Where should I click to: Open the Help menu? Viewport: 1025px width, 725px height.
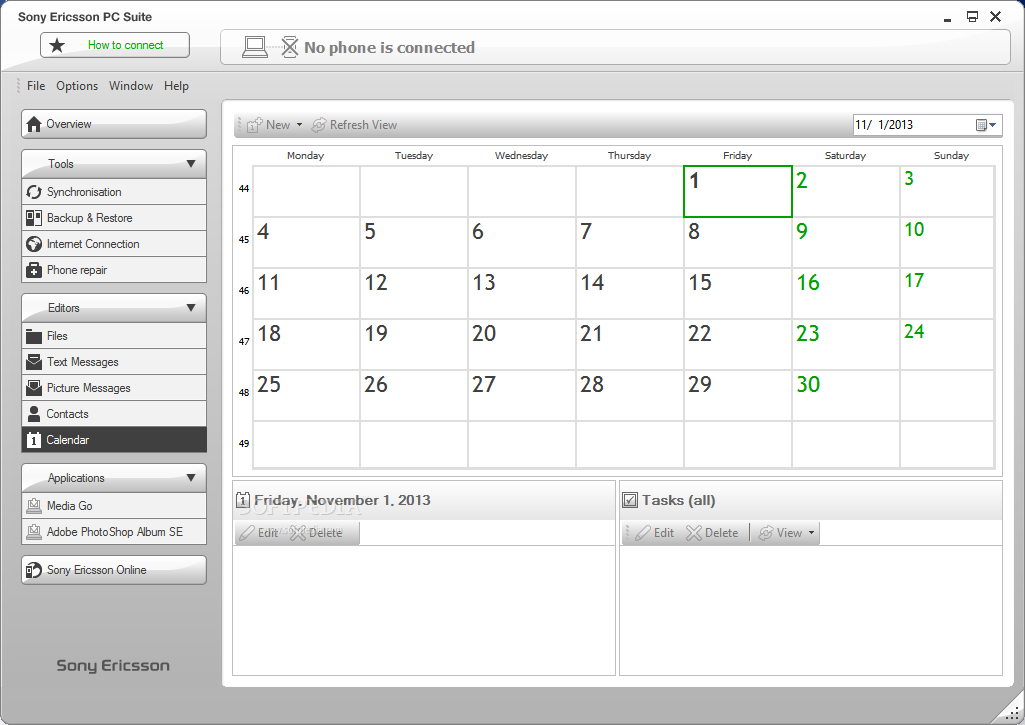pyautogui.click(x=176, y=86)
